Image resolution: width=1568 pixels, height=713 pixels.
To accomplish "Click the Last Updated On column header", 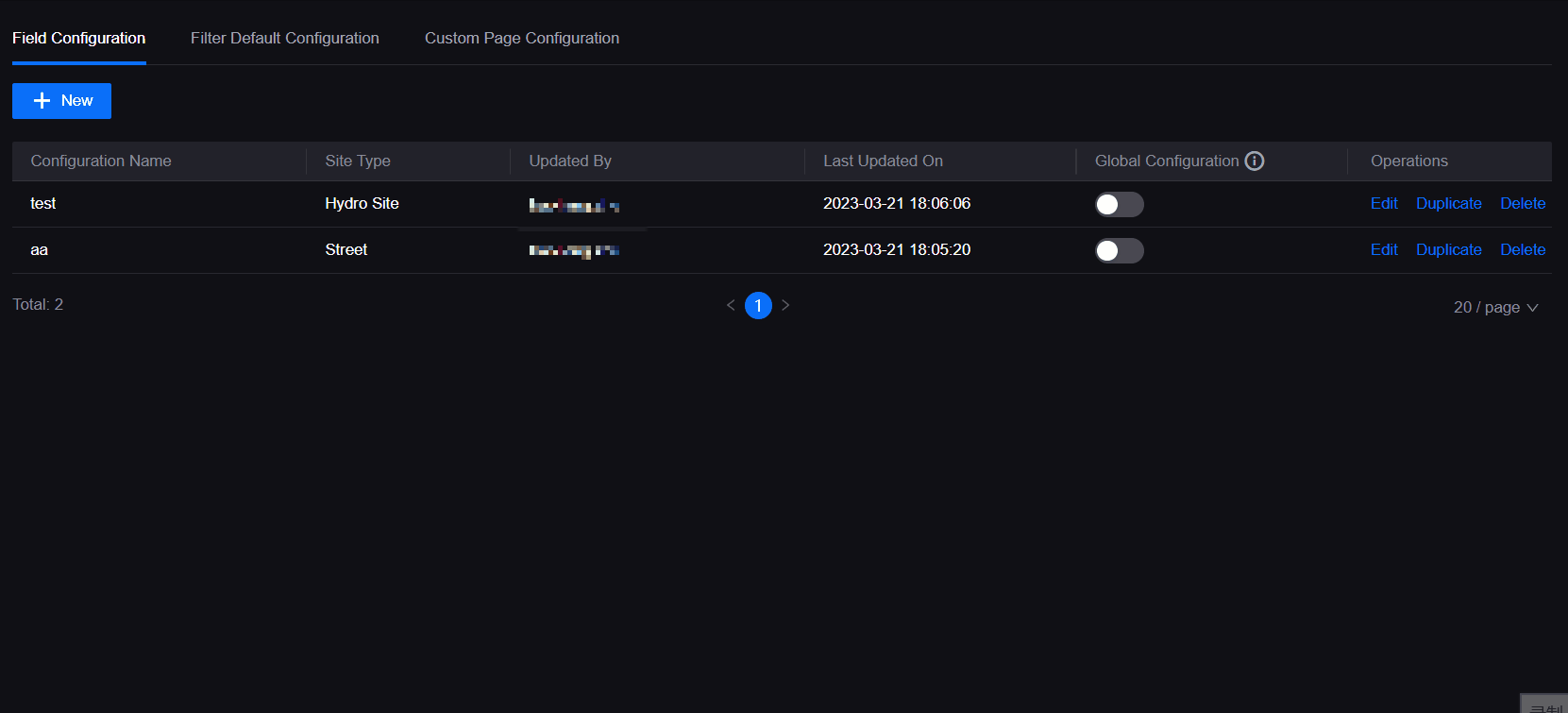I will point(883,161).
